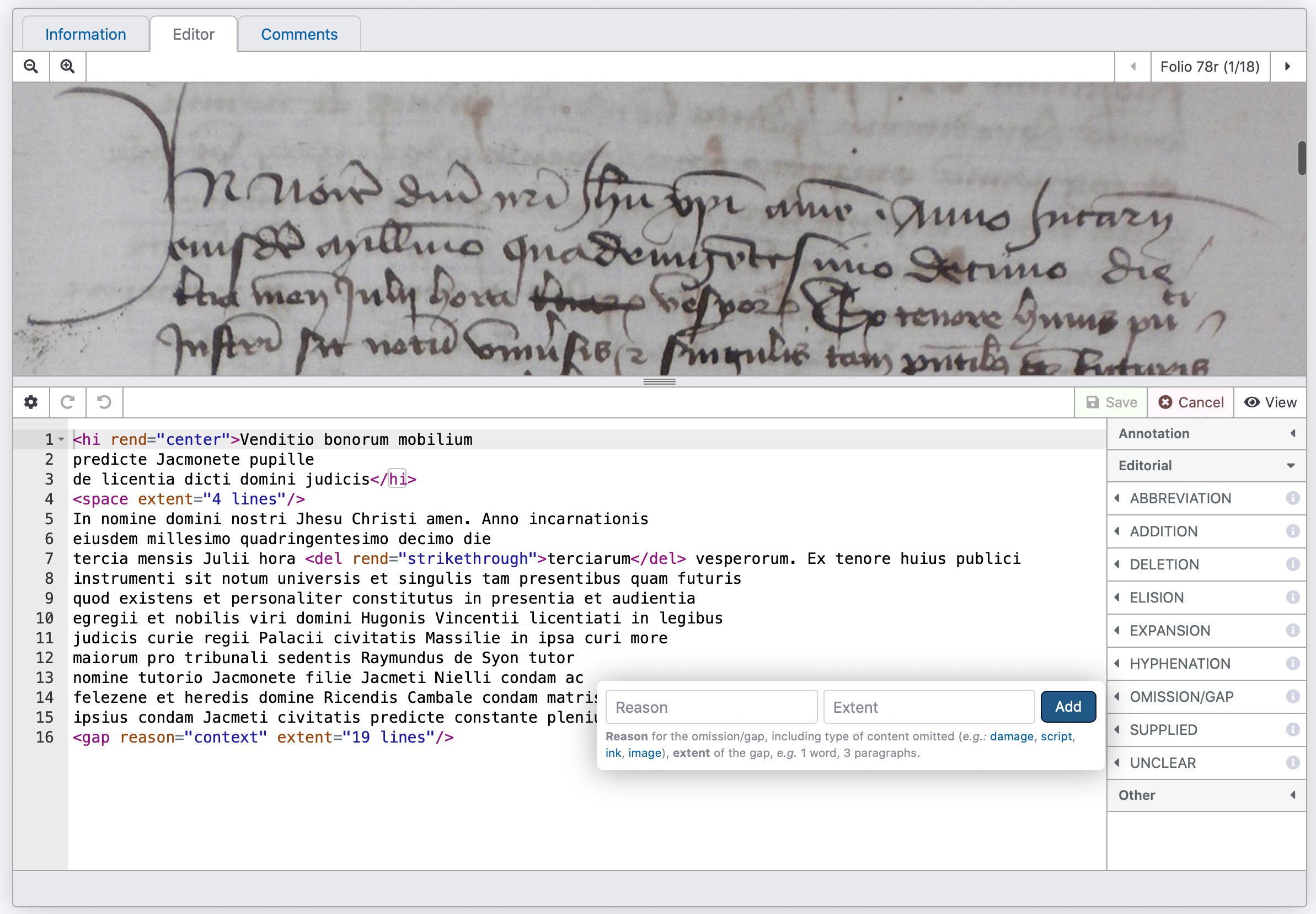
Task: Fold code at line 1 arrow
Action: click(x=61, y=440)
